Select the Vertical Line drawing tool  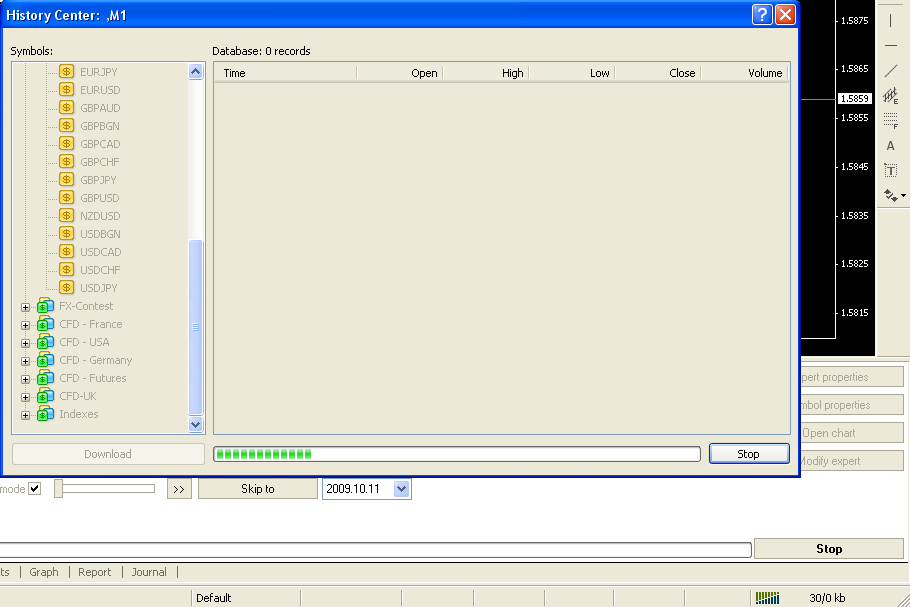click(x=891, y=20)
